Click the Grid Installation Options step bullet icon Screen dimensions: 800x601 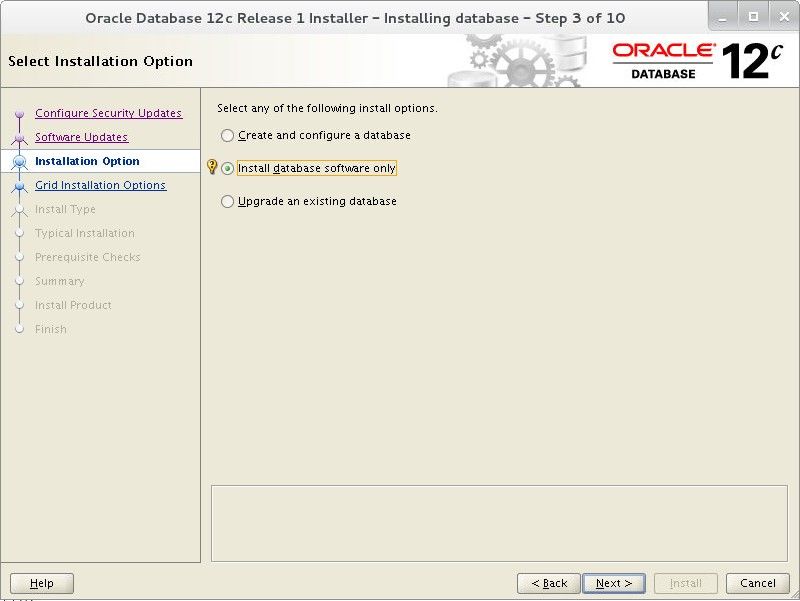(19, 186)
